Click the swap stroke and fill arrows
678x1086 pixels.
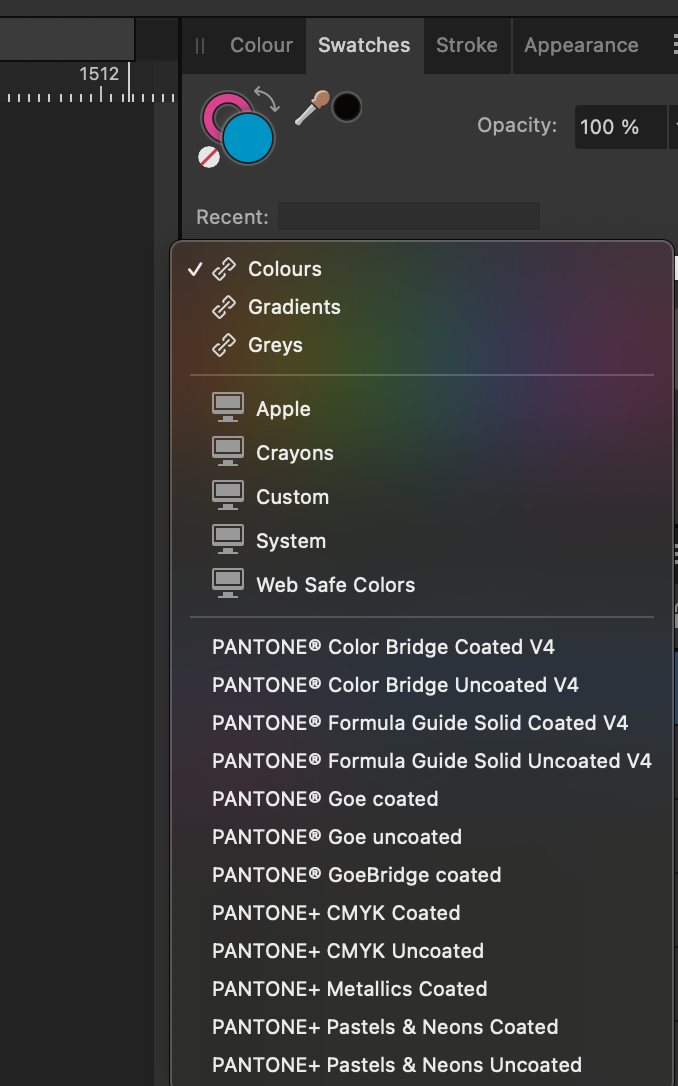[x=267, y=97]
